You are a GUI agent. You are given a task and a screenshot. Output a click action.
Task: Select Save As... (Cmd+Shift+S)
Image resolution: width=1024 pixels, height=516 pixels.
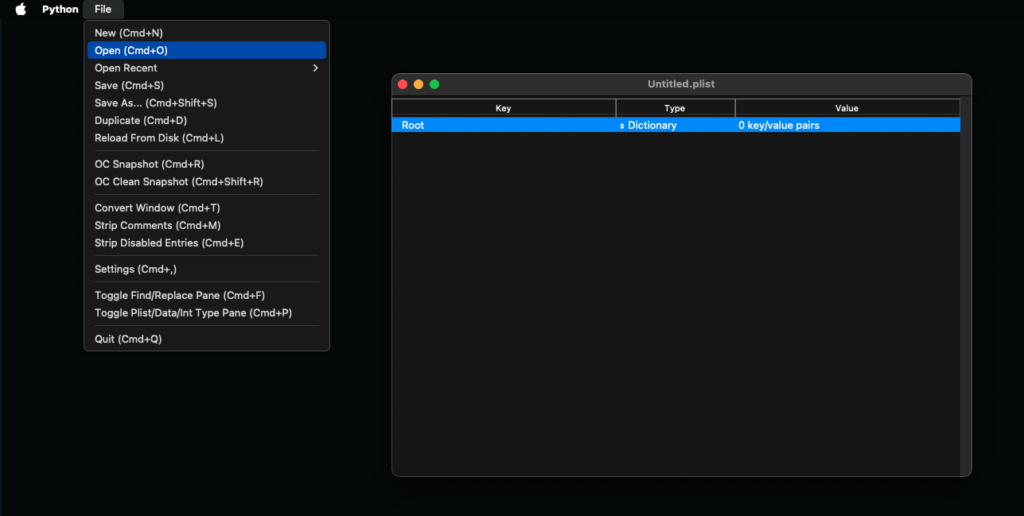tap(206, 103)
